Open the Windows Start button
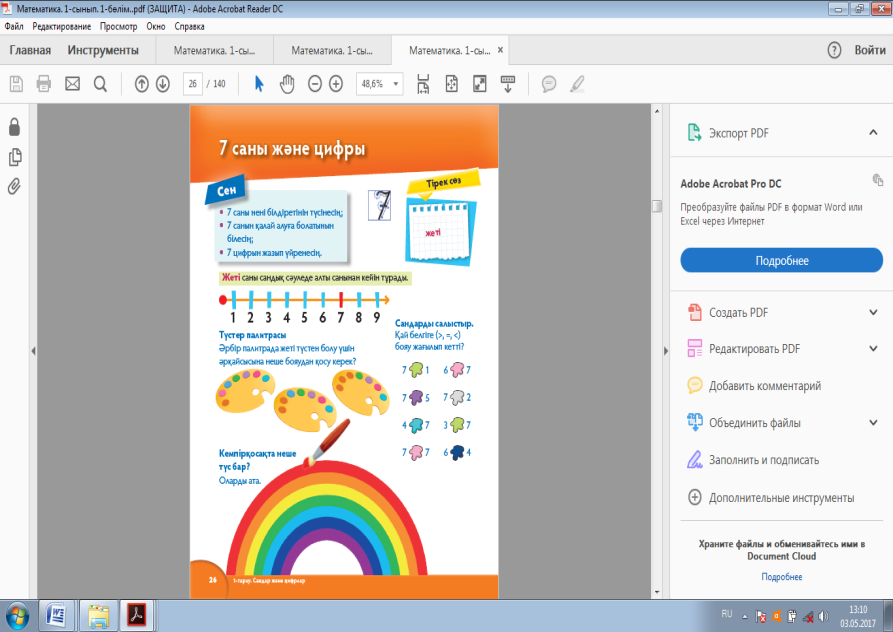The image size is (893, 632). [17, 615]
